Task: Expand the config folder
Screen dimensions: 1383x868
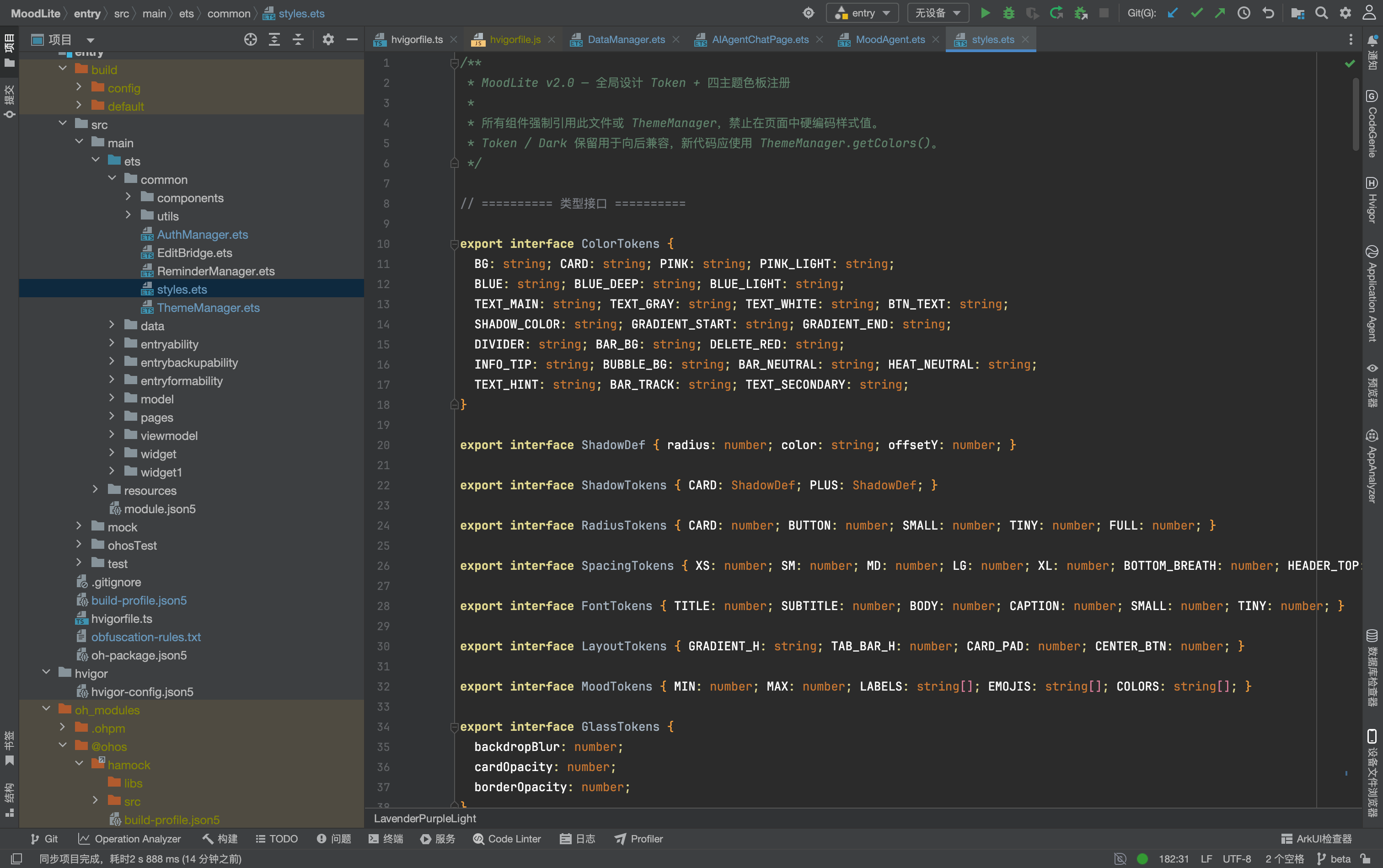Action: [x=79, y=87]
